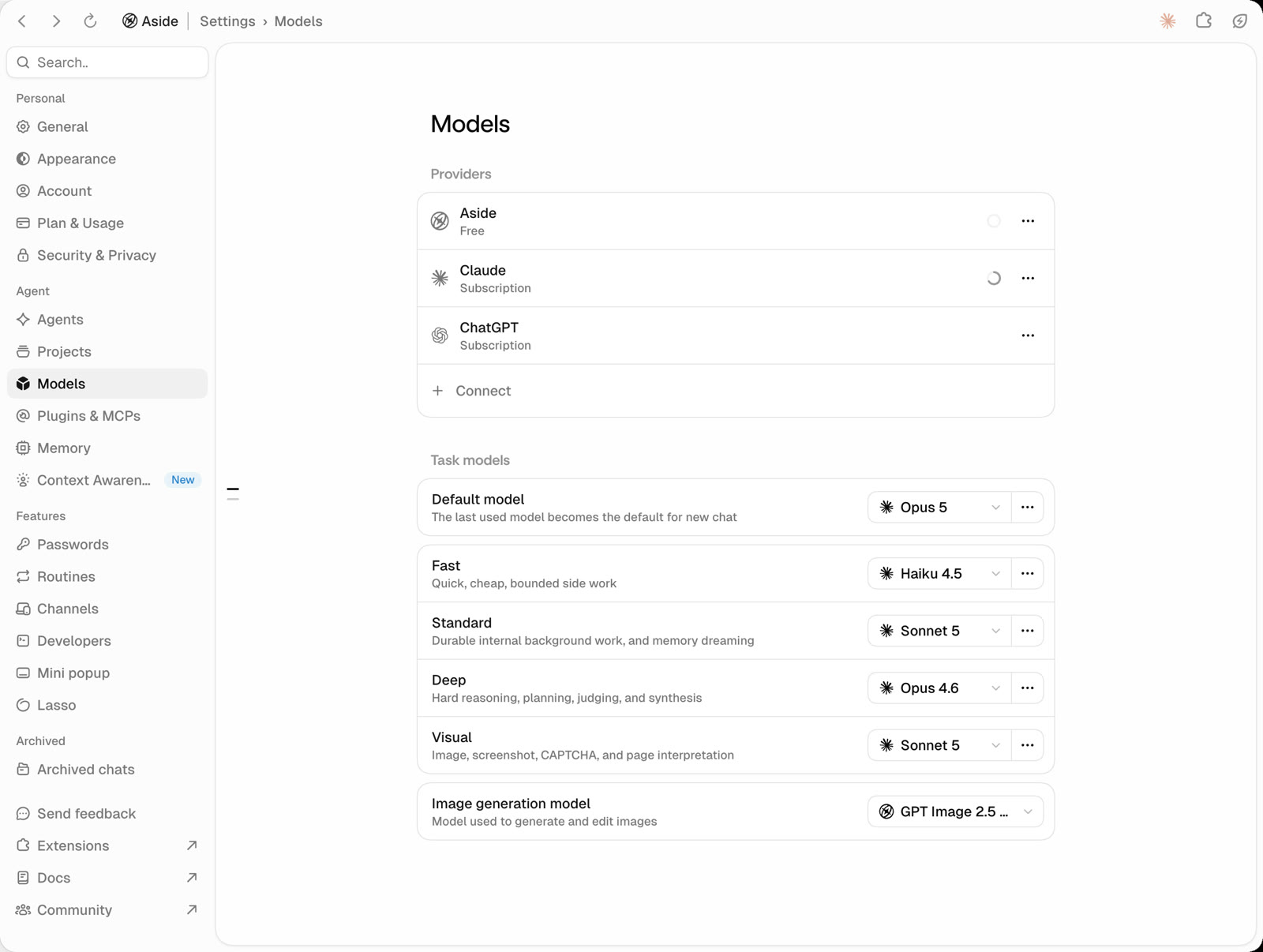Image resolution: width=1263 pixels, height=952 pixels.
Task: Open Security & Privacy settings
Action: click(x=107, y=255)
